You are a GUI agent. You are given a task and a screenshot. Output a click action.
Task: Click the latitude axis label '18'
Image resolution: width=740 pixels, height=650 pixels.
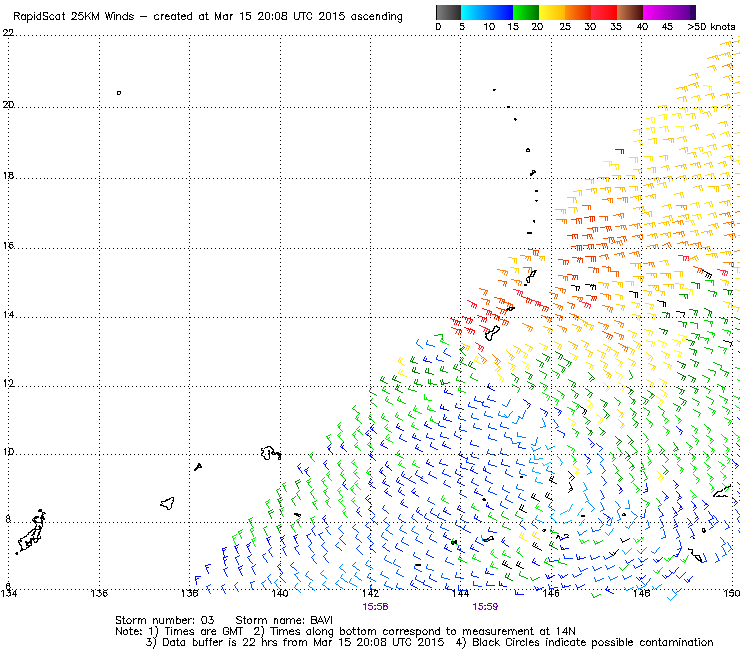point(8,176)
